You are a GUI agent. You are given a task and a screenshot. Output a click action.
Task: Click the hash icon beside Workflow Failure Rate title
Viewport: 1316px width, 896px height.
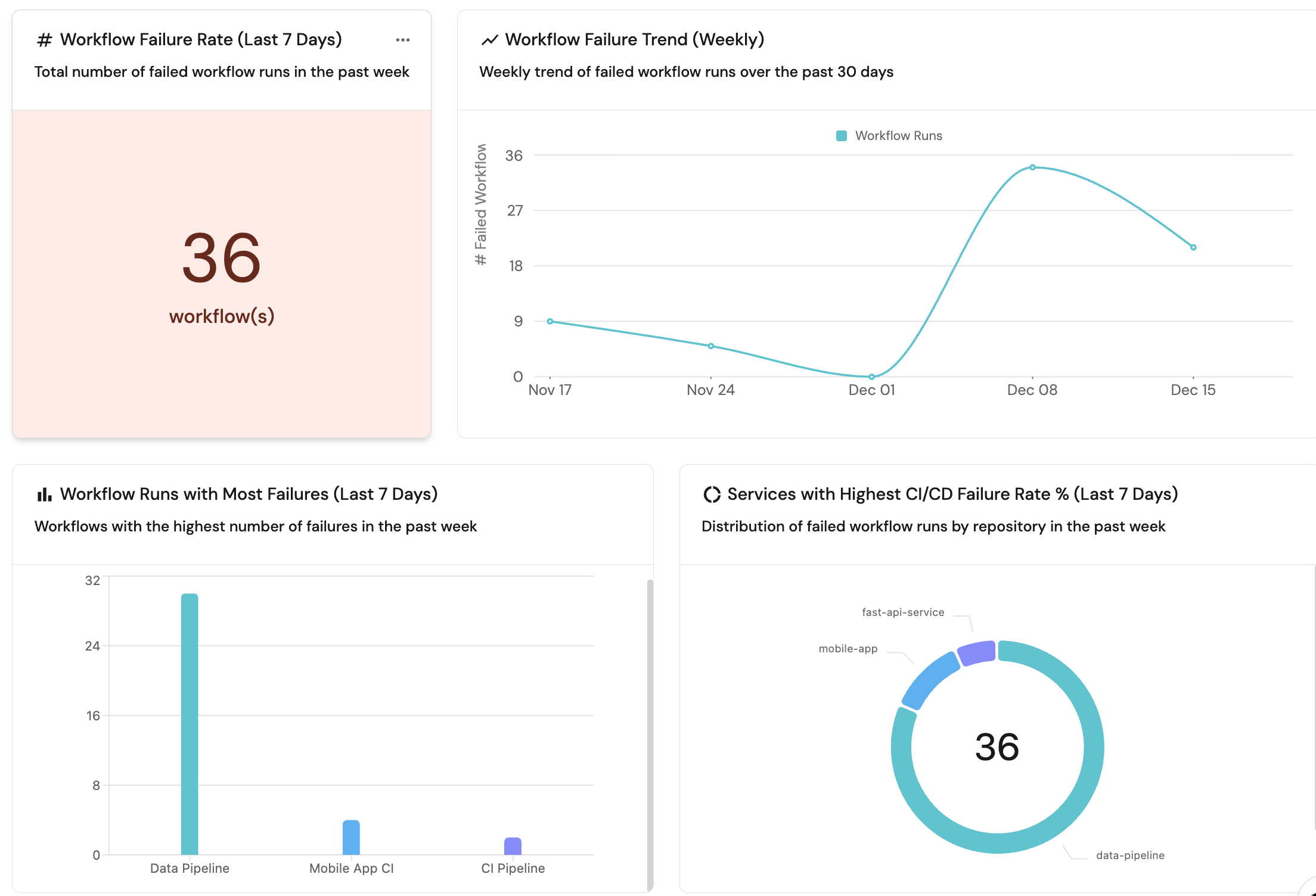[x=45, y=40]
